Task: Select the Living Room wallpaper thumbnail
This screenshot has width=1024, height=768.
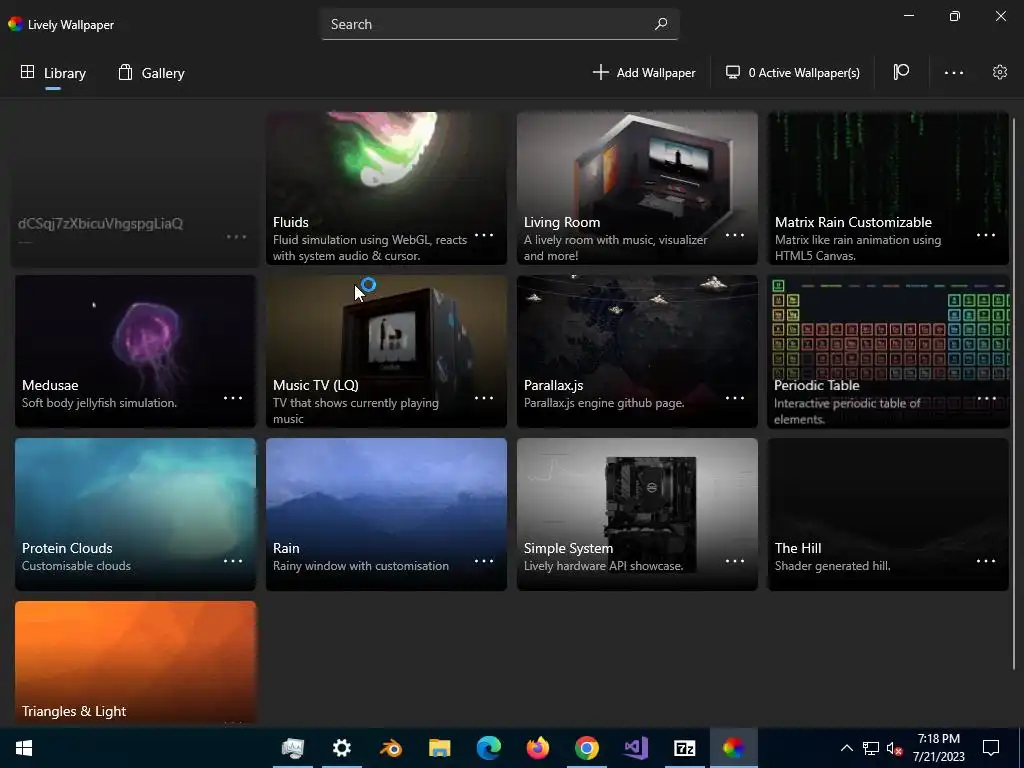Action: coord(637,188)
